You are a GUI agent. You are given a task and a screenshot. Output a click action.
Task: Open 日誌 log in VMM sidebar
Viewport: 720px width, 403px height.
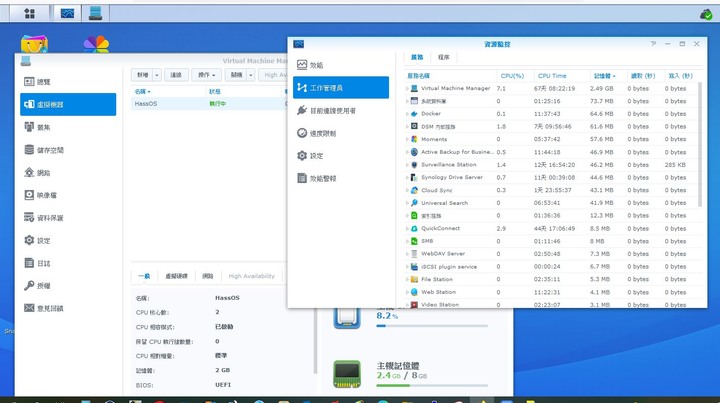pos(68,263)
